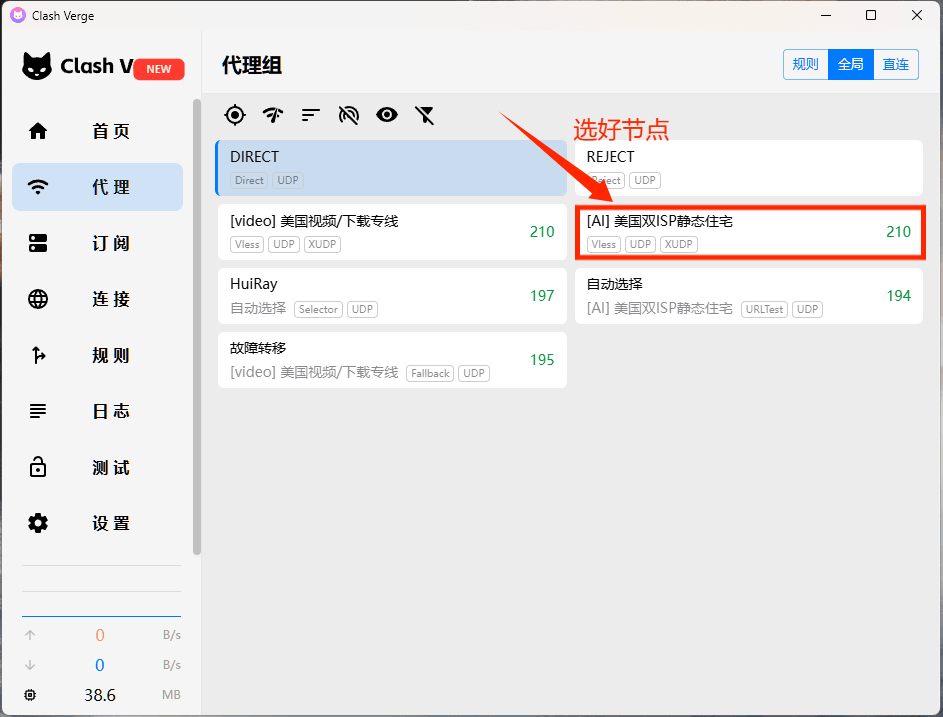Click the text-lines icon for 日志

point(38,411)
